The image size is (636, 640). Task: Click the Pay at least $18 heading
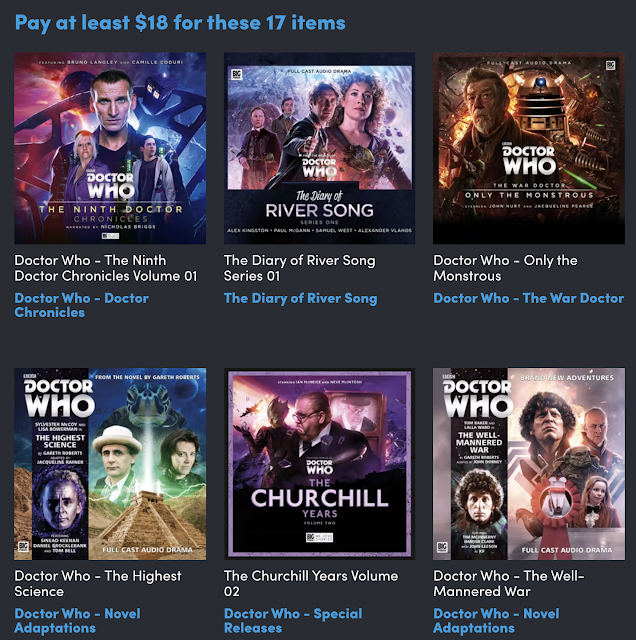[180, 23]
